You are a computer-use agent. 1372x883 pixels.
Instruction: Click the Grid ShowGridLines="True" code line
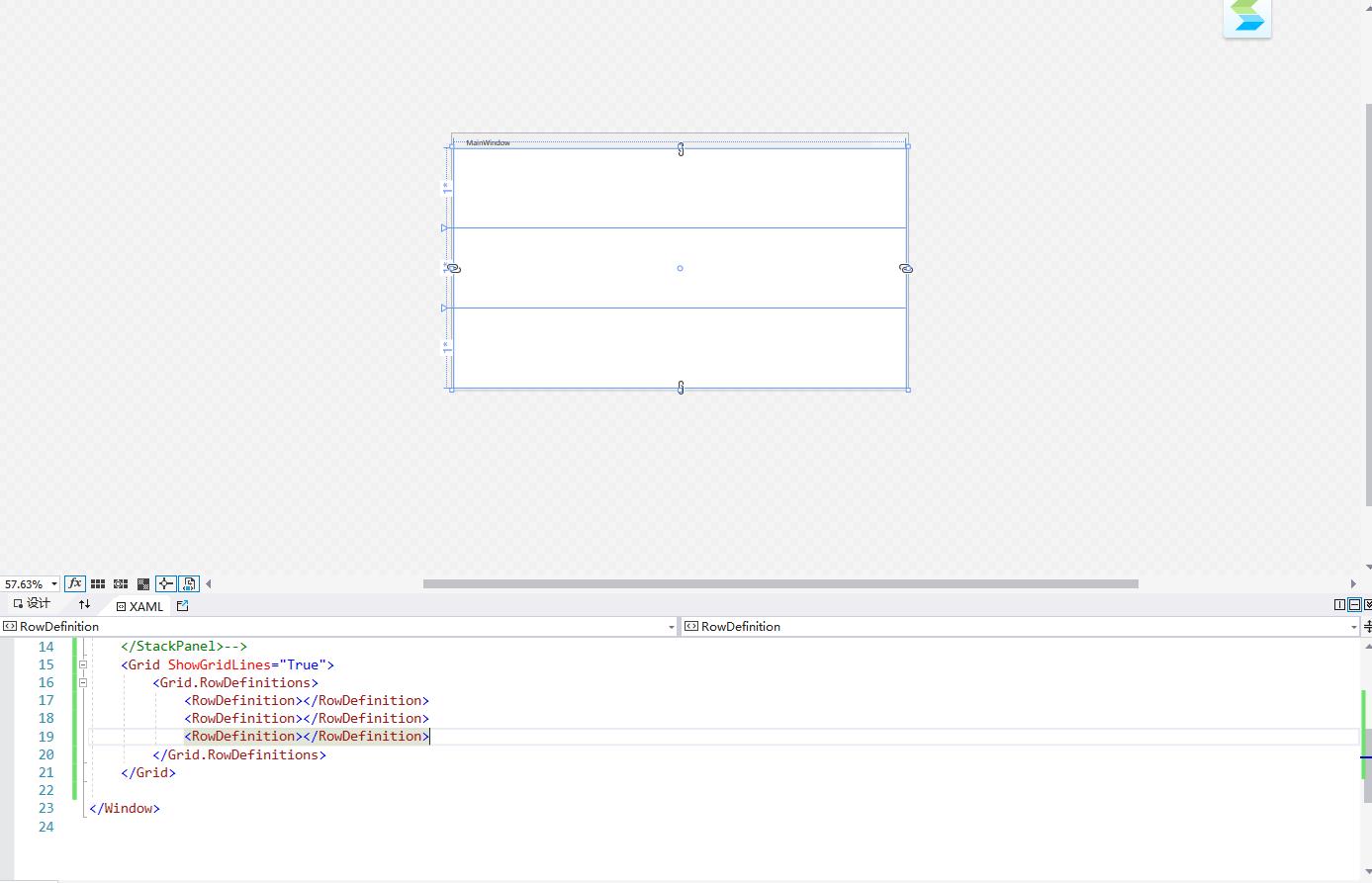(228, 664)
